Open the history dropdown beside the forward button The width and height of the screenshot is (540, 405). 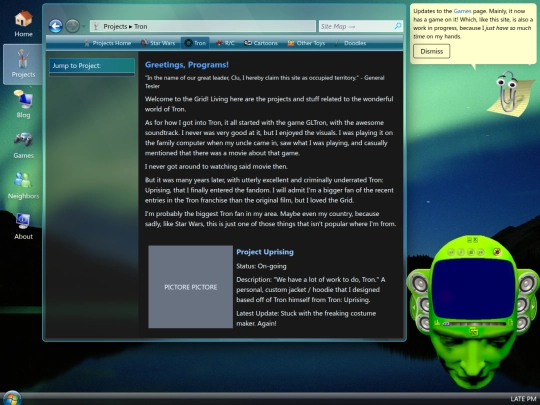click(x=84, y=26)
